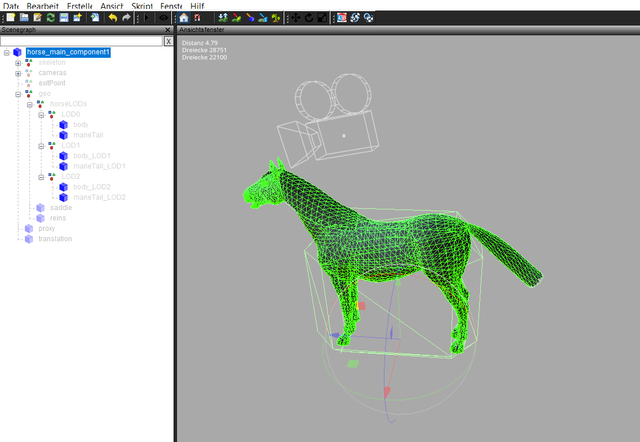Click the last toolbar icon with overlapping circles

point(368,18)
